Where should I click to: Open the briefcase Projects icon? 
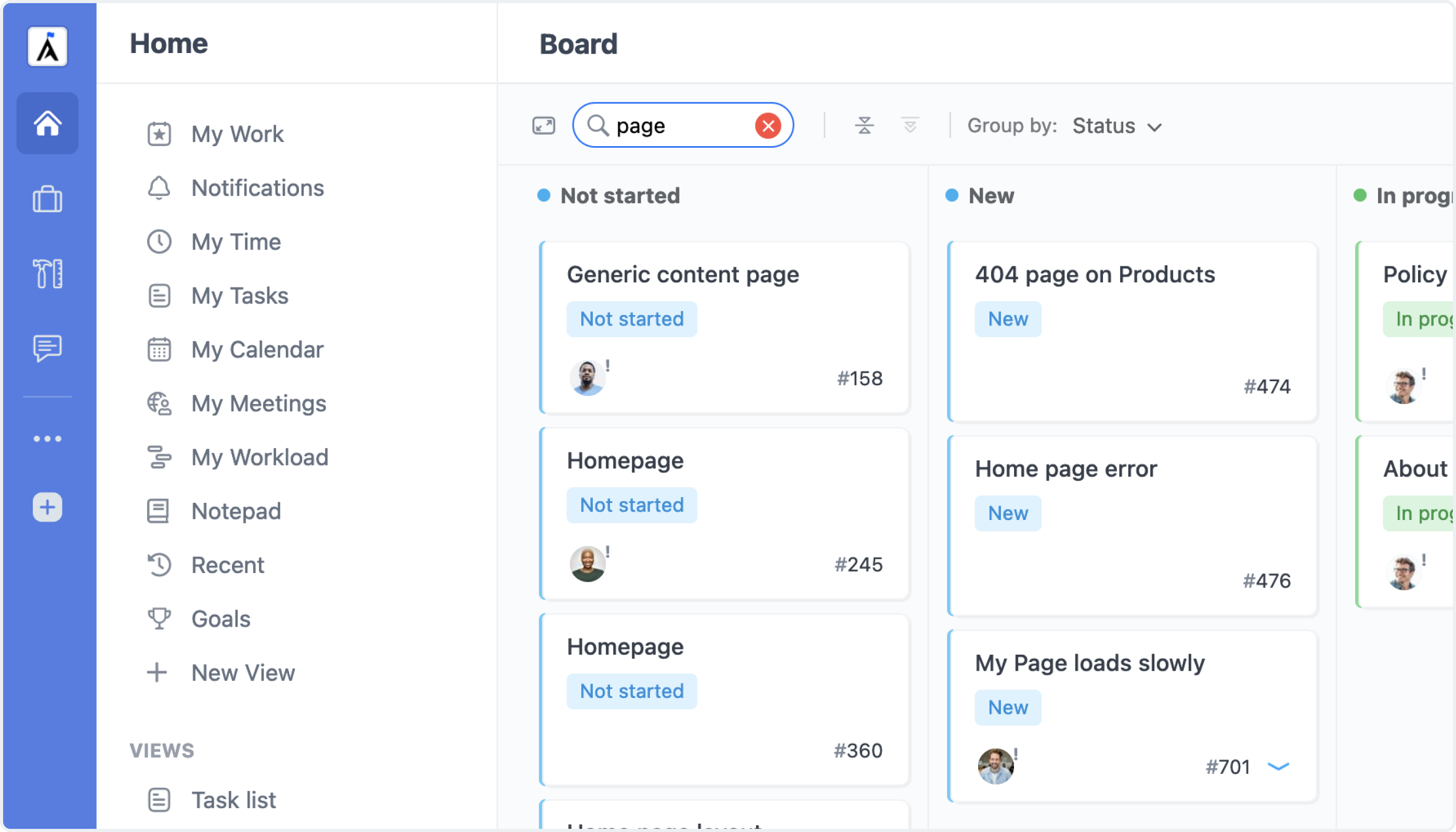[x=47, y=200]
